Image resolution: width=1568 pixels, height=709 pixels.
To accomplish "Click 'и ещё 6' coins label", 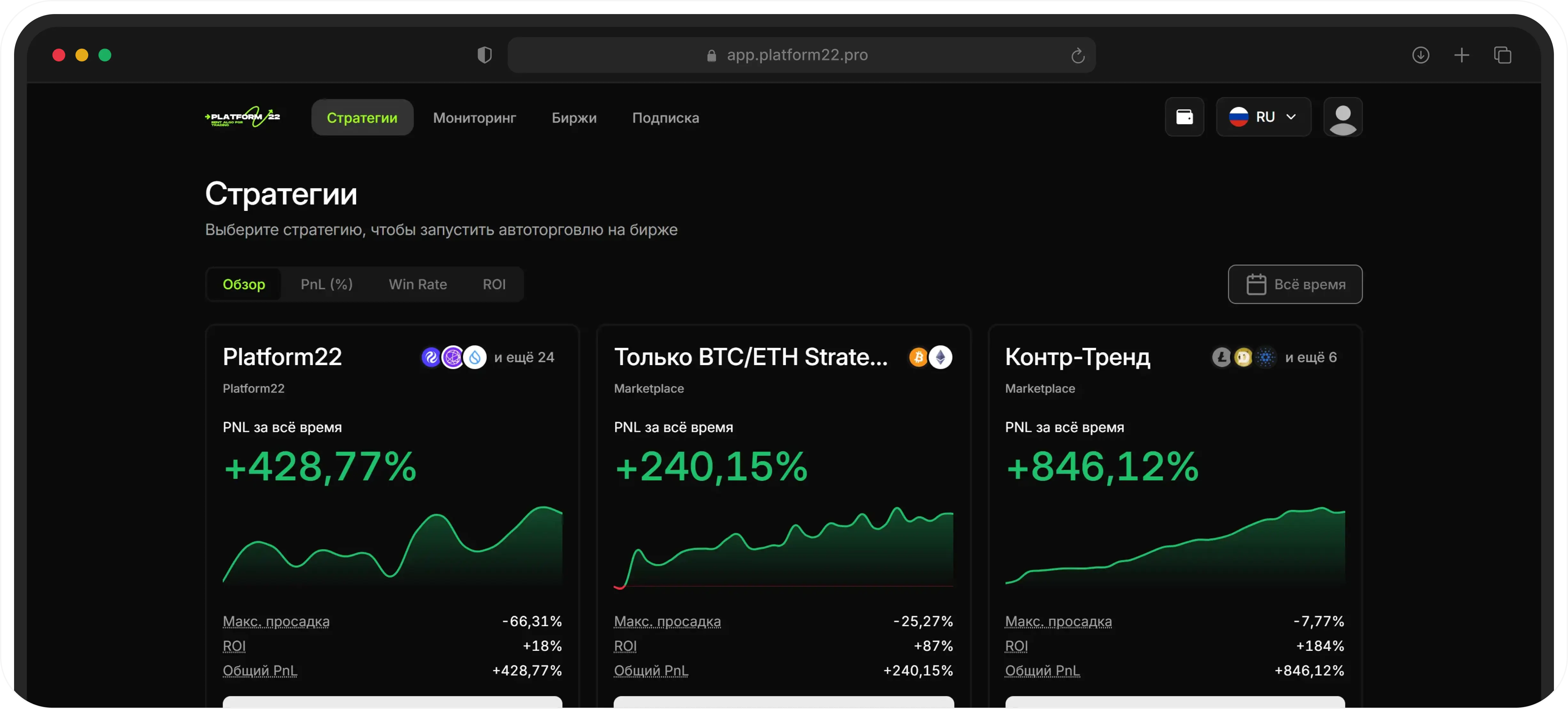I will pos(1311,358).
